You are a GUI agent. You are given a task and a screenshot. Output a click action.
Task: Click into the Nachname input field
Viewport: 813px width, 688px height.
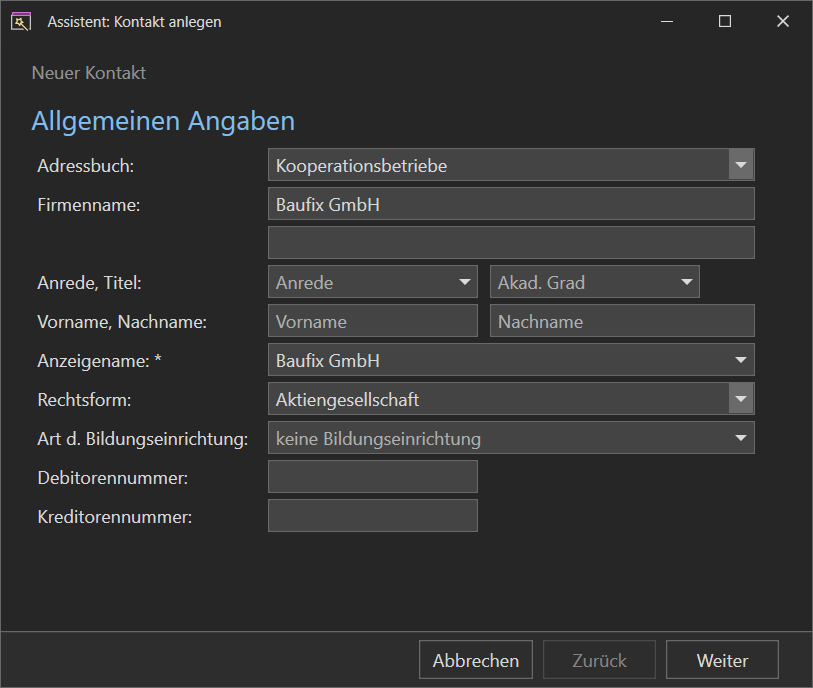[x=622, y=321]
